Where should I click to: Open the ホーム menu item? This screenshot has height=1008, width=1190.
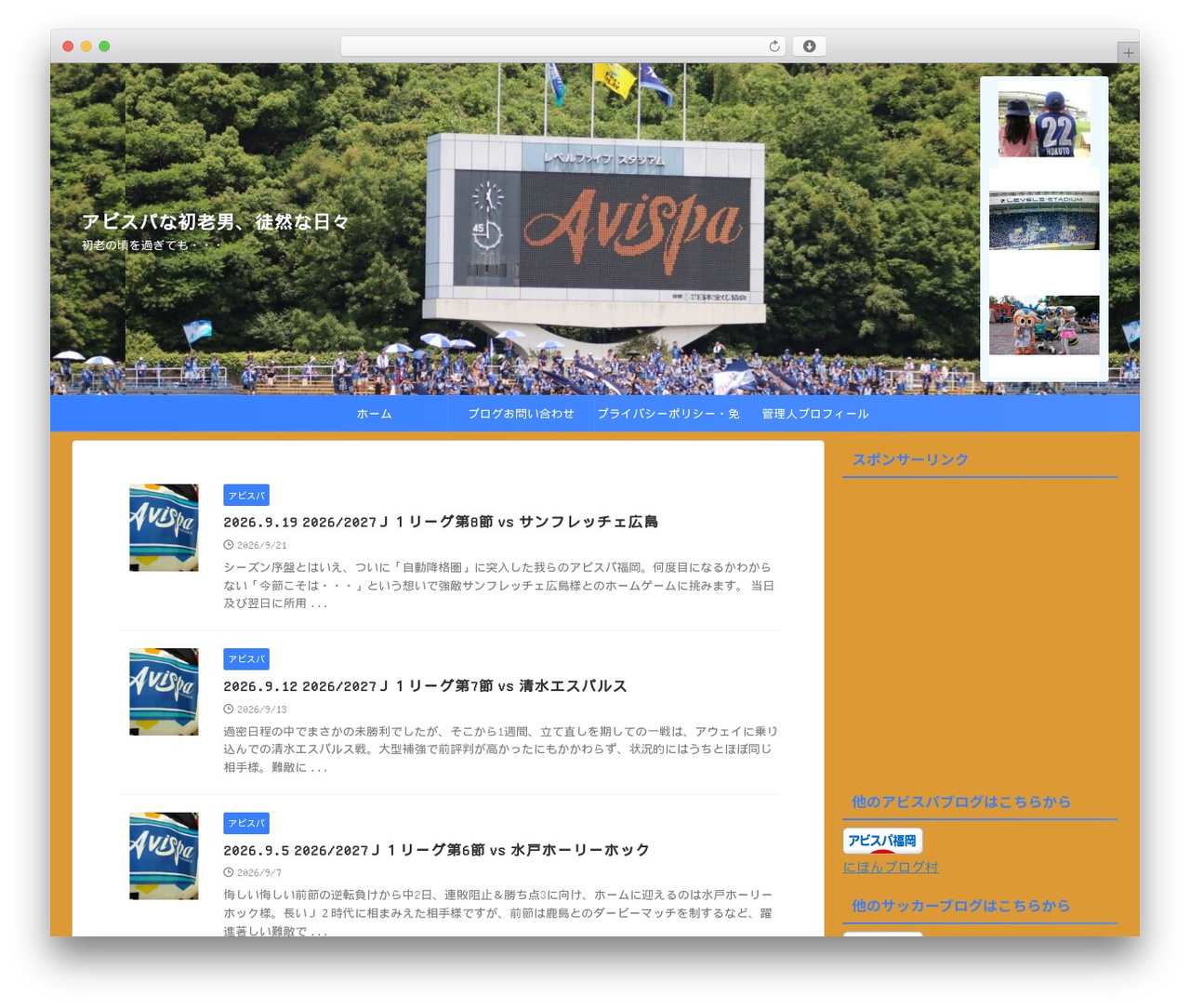pos(374,414)
